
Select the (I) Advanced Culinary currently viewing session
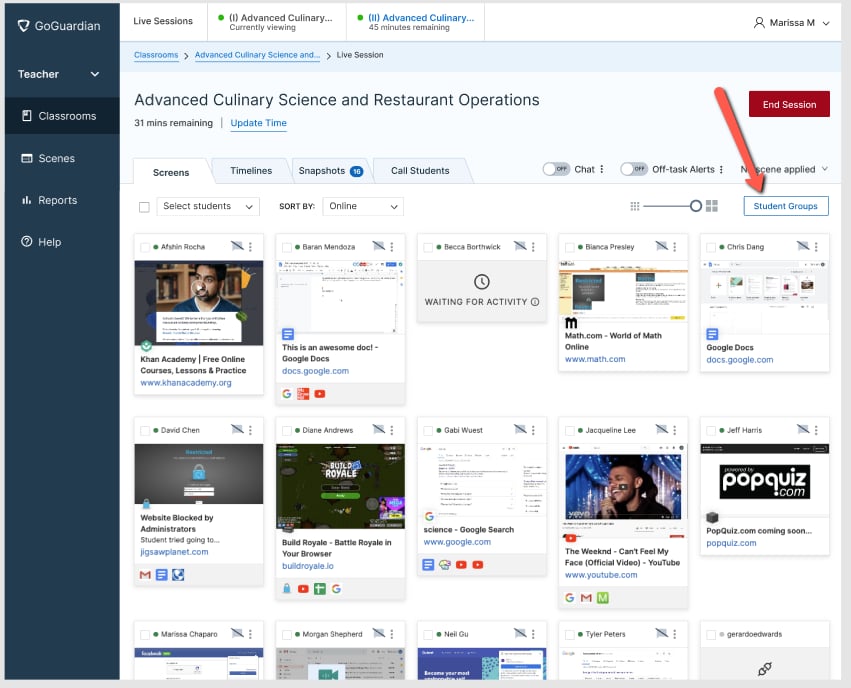click(x=276, y=22)
